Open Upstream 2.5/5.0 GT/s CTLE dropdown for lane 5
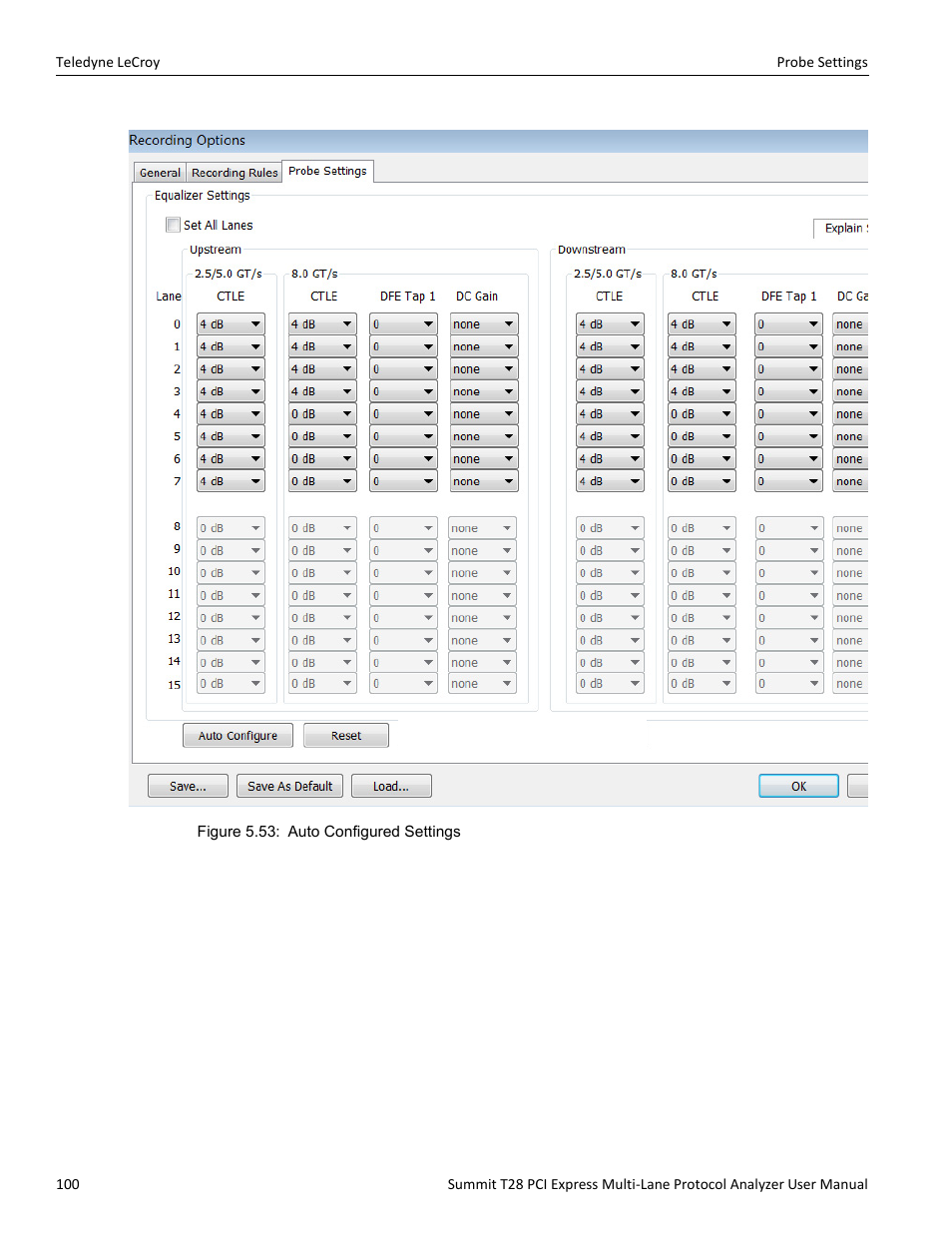The width and height of the screenshot is (952, 1233). click(x=231, y=436)
